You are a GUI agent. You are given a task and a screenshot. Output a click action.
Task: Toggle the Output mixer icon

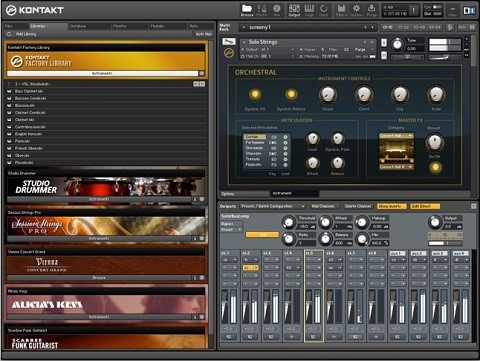[294, 10]
